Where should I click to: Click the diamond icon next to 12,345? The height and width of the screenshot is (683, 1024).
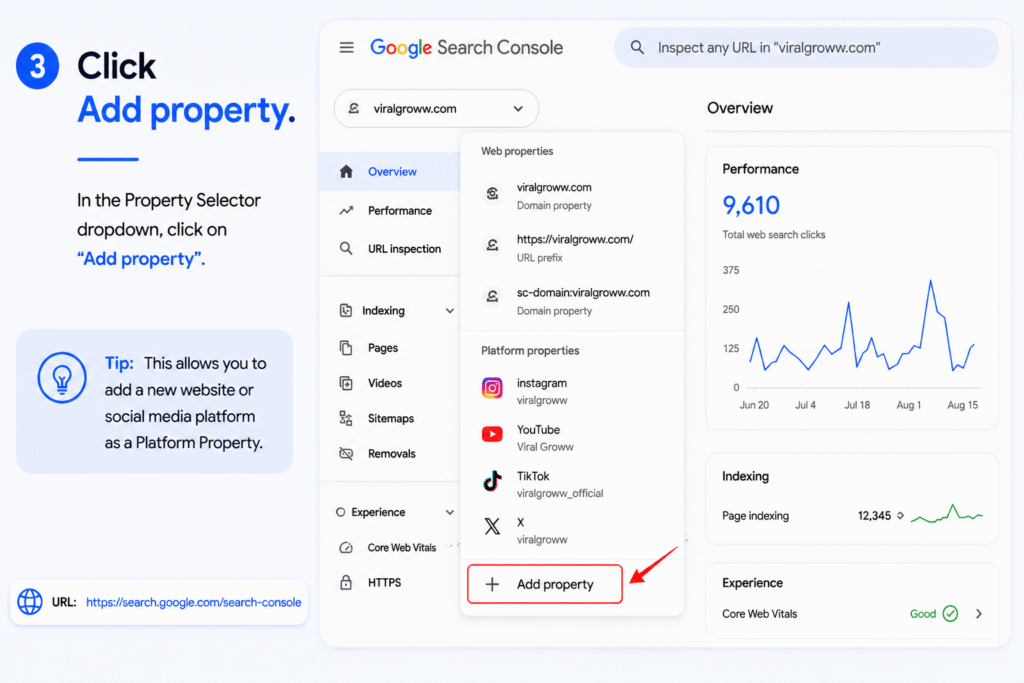(x=901, y=516)
